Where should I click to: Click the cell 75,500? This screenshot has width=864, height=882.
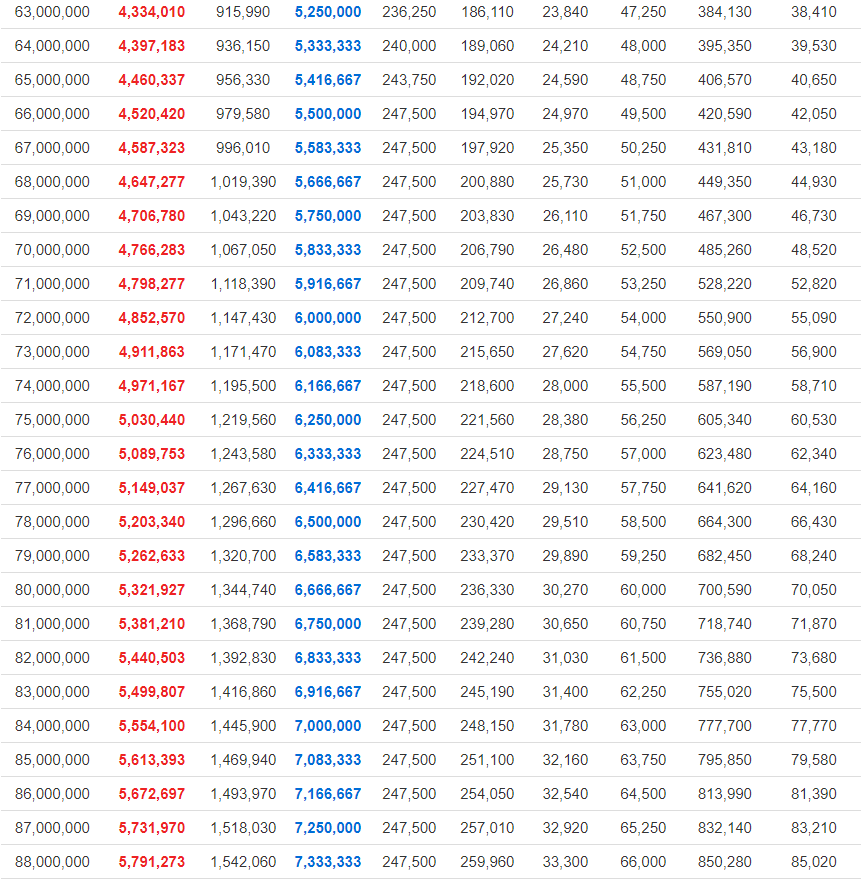tap(814, 692)
